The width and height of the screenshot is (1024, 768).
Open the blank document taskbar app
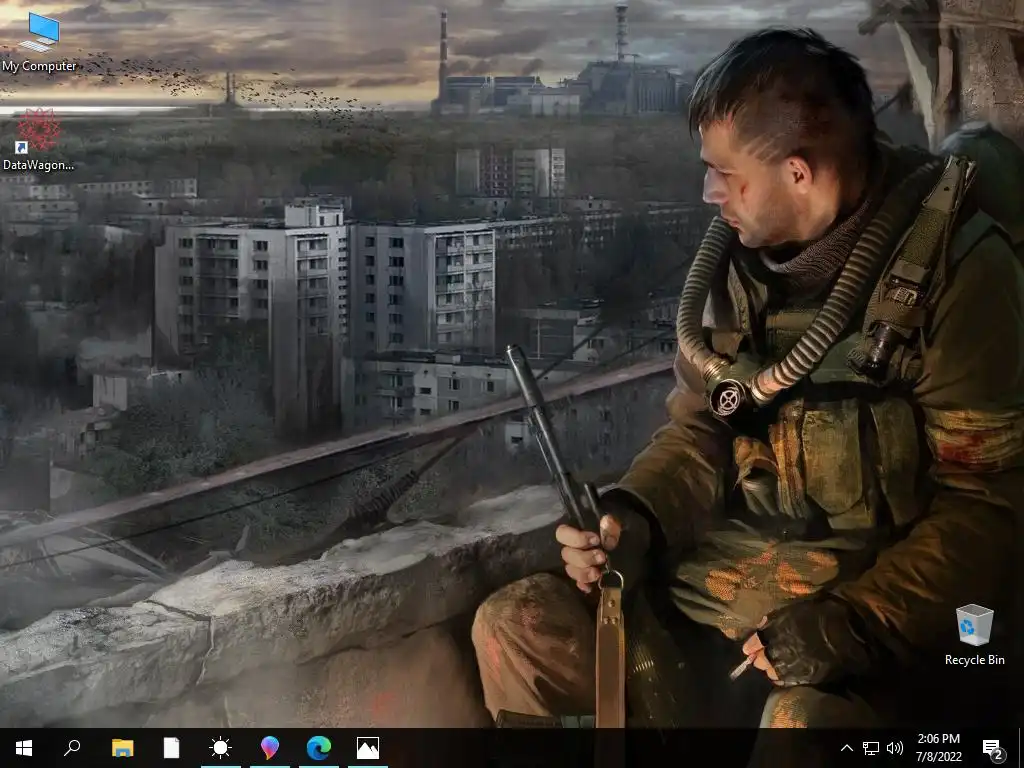171,748
